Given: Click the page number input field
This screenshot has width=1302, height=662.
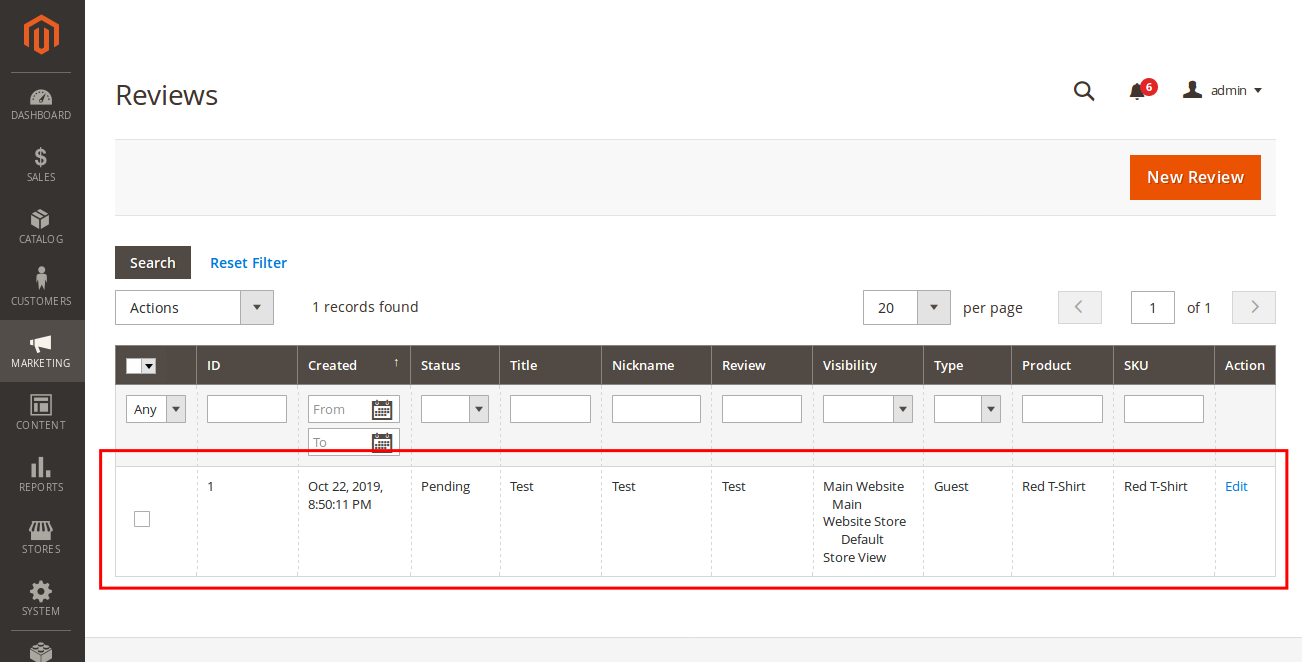Looking at the screenshot, I should [x=1153, y=308].
